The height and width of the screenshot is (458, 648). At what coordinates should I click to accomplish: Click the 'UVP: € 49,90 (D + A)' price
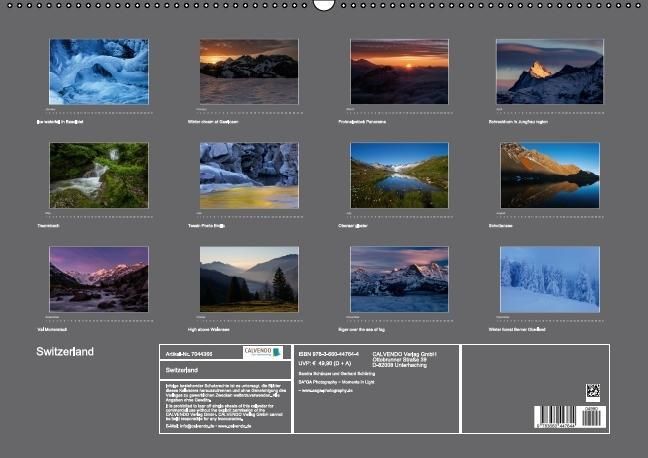click(324, 363)
